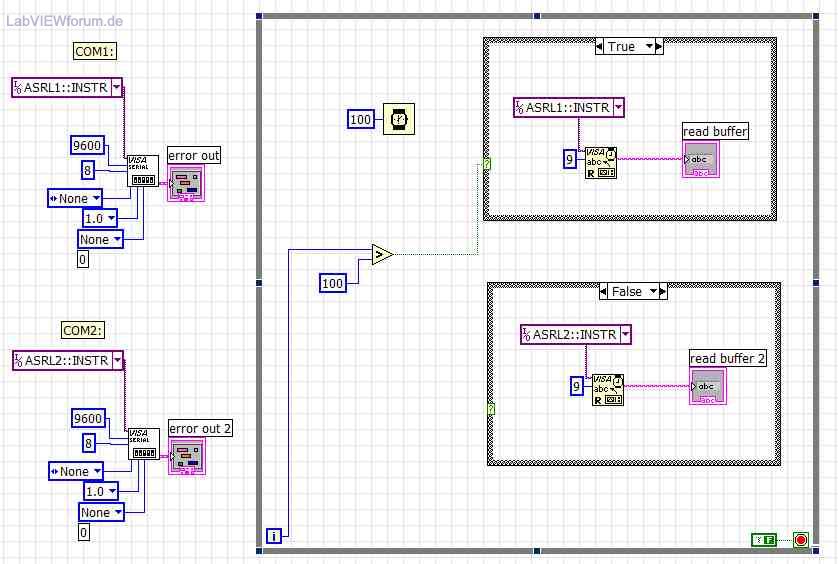Select the COM1: comment label
This screenshot has height=564, width=838.
click(95, 51)
